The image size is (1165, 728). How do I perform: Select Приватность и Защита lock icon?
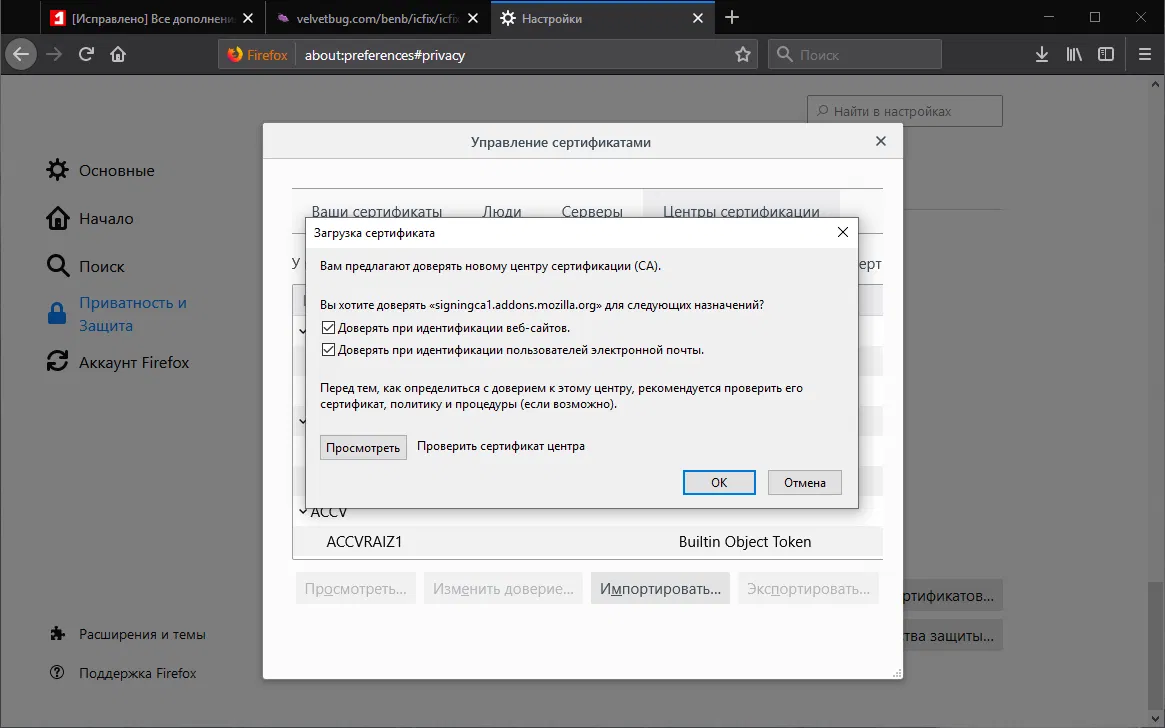tap(57, 313)
